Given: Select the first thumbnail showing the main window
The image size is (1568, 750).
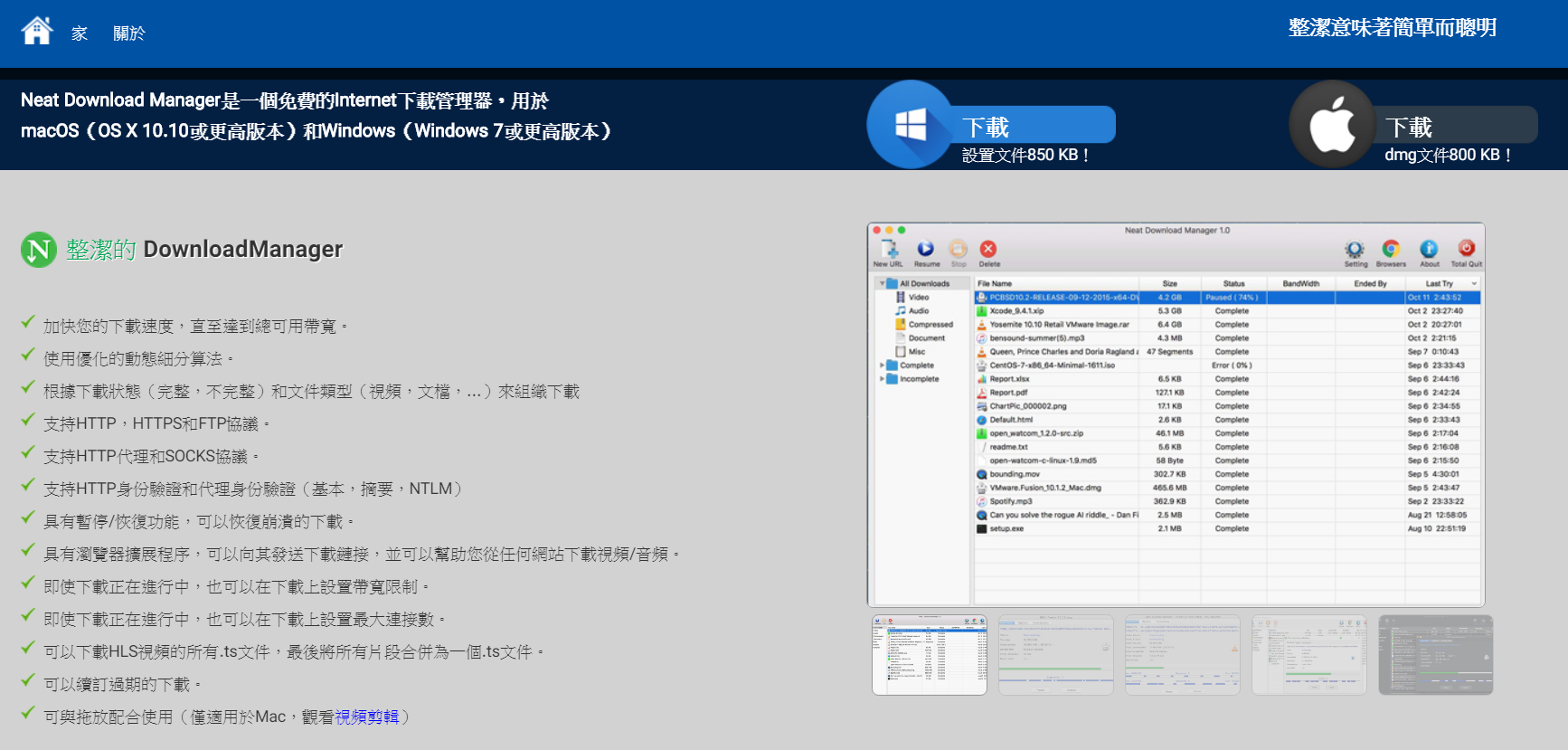Looking at the screenshot, I should coord(930,655).
